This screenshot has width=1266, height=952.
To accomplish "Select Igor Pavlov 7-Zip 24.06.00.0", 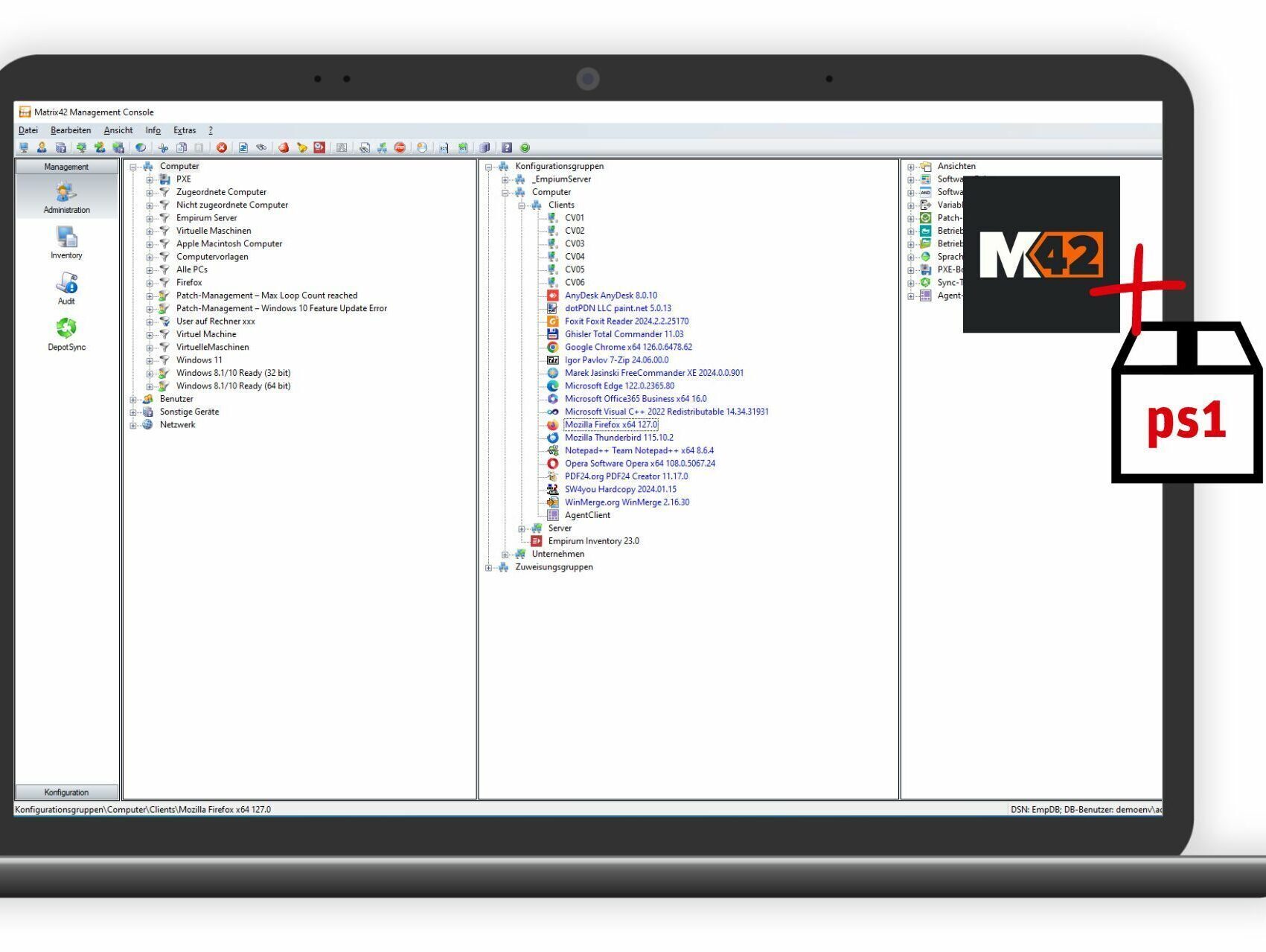I will tap(616, 360).
